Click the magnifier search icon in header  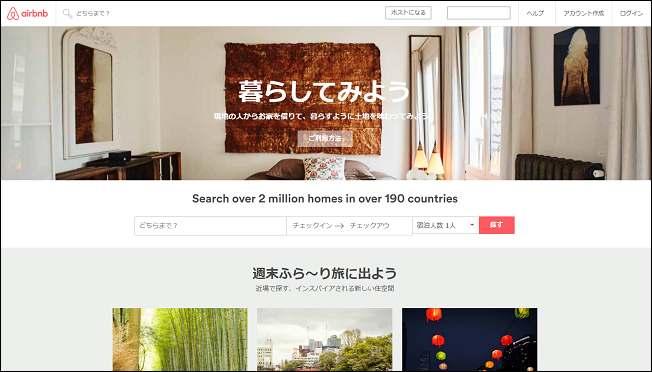click(67, 13)
